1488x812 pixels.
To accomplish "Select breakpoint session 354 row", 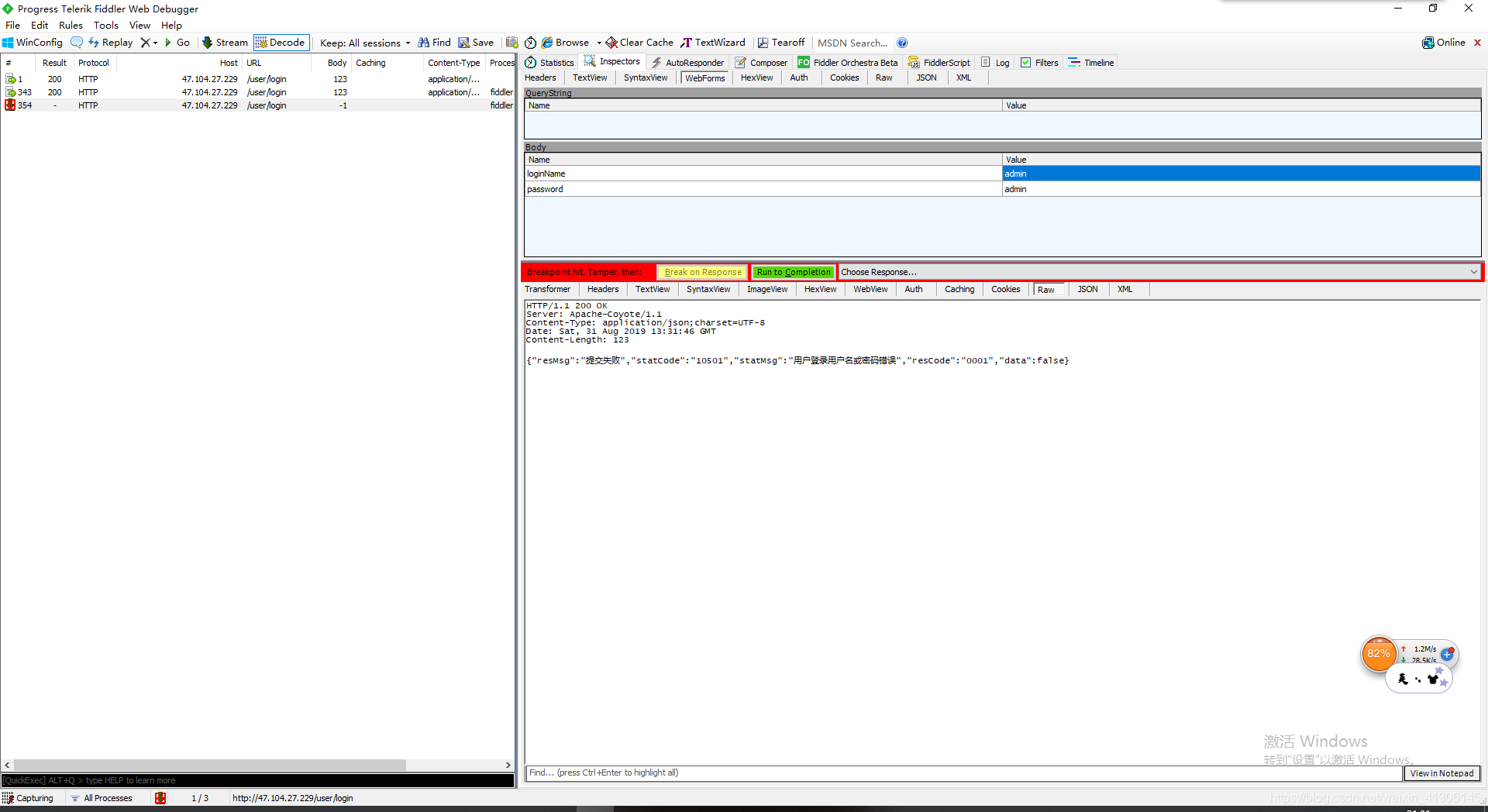I will [x=257, y=105].
